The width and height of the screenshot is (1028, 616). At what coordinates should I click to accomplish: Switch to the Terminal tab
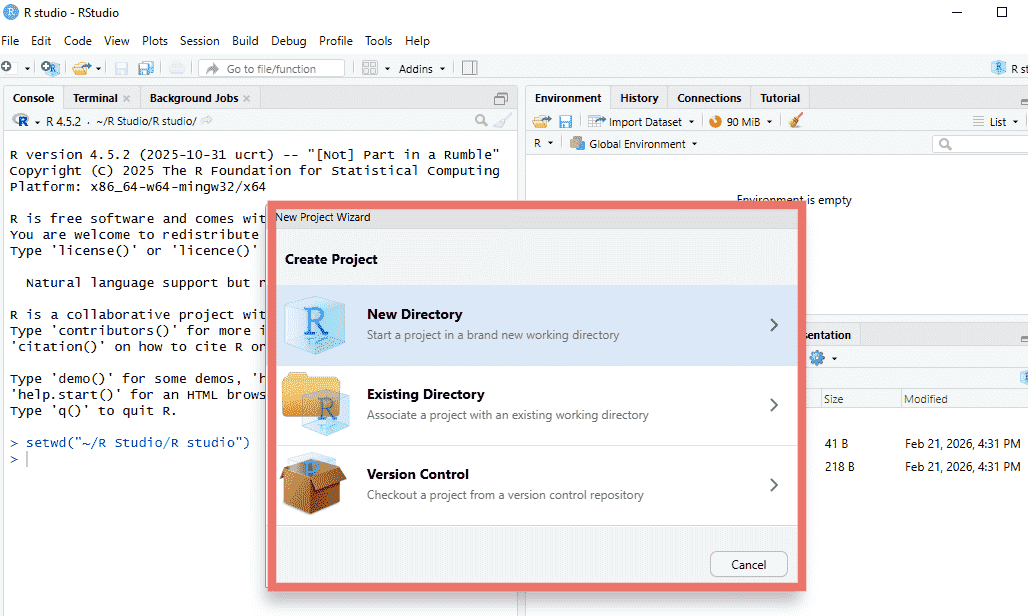coord(95,98)
